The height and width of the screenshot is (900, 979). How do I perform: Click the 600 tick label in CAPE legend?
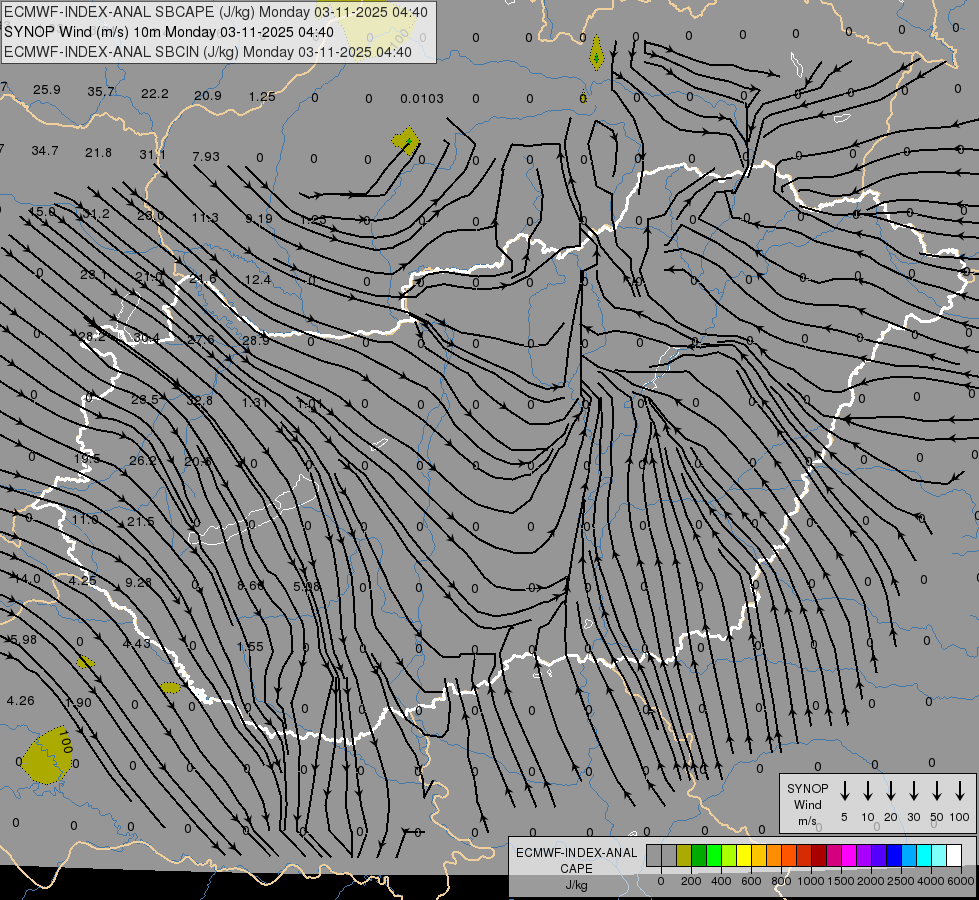[x=751, y=881]
